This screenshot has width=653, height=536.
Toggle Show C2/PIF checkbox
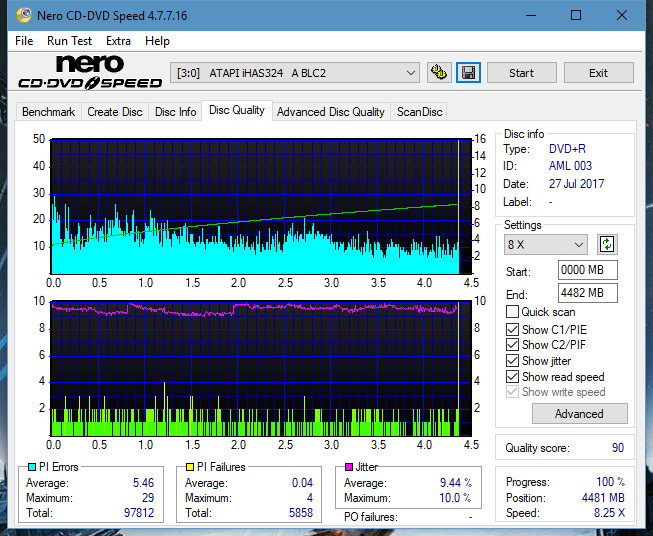[512, 345]
